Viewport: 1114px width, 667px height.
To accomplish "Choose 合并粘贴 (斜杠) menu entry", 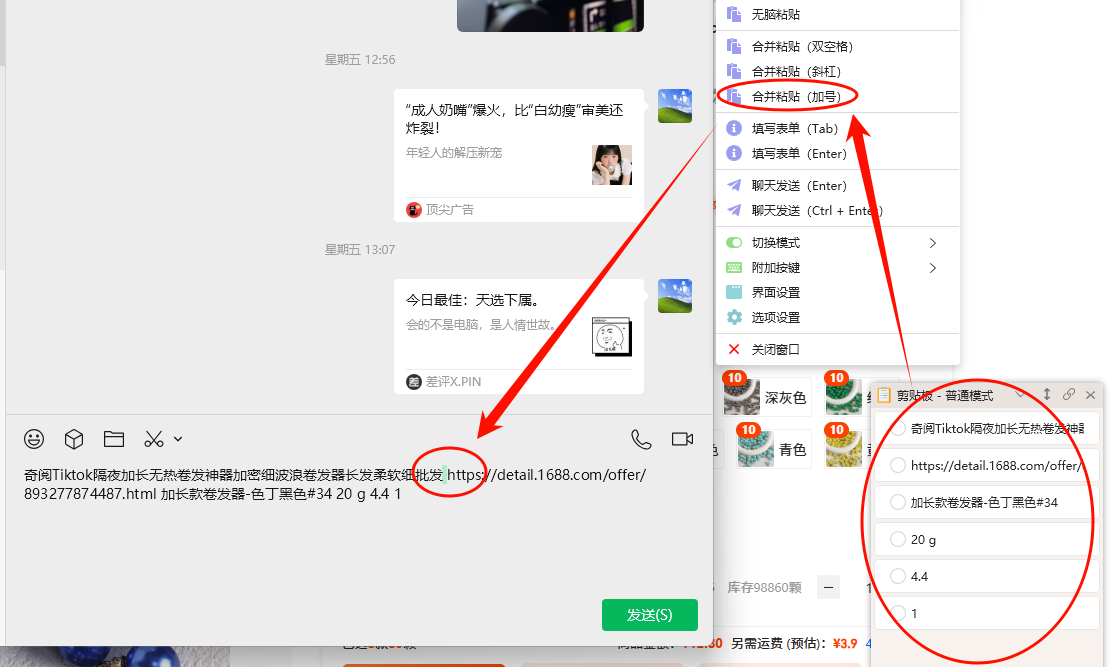I will 838,71.
